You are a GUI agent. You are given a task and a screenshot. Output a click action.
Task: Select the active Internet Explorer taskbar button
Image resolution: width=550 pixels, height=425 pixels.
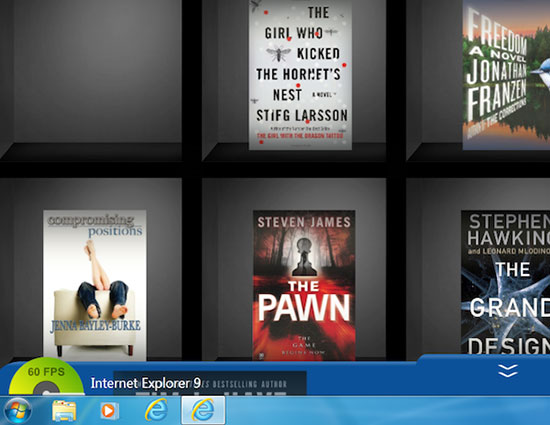[203, 411]
